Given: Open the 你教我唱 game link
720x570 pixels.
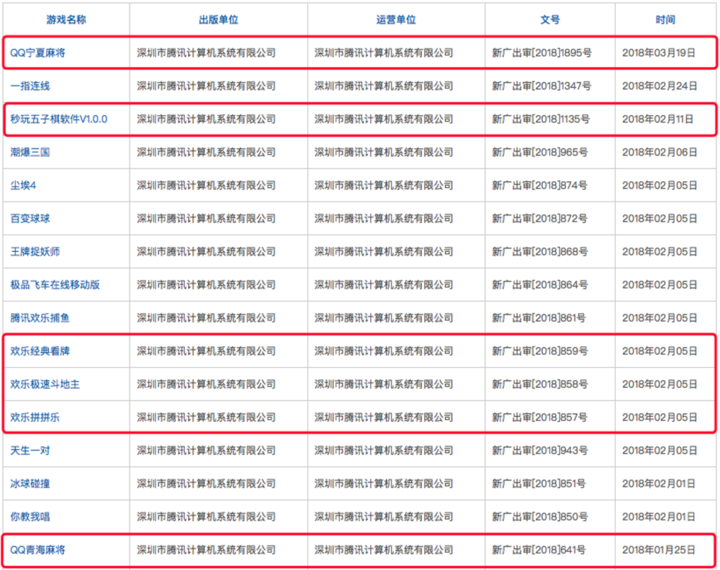Looking at the screenshot, I should coord(30,516).
